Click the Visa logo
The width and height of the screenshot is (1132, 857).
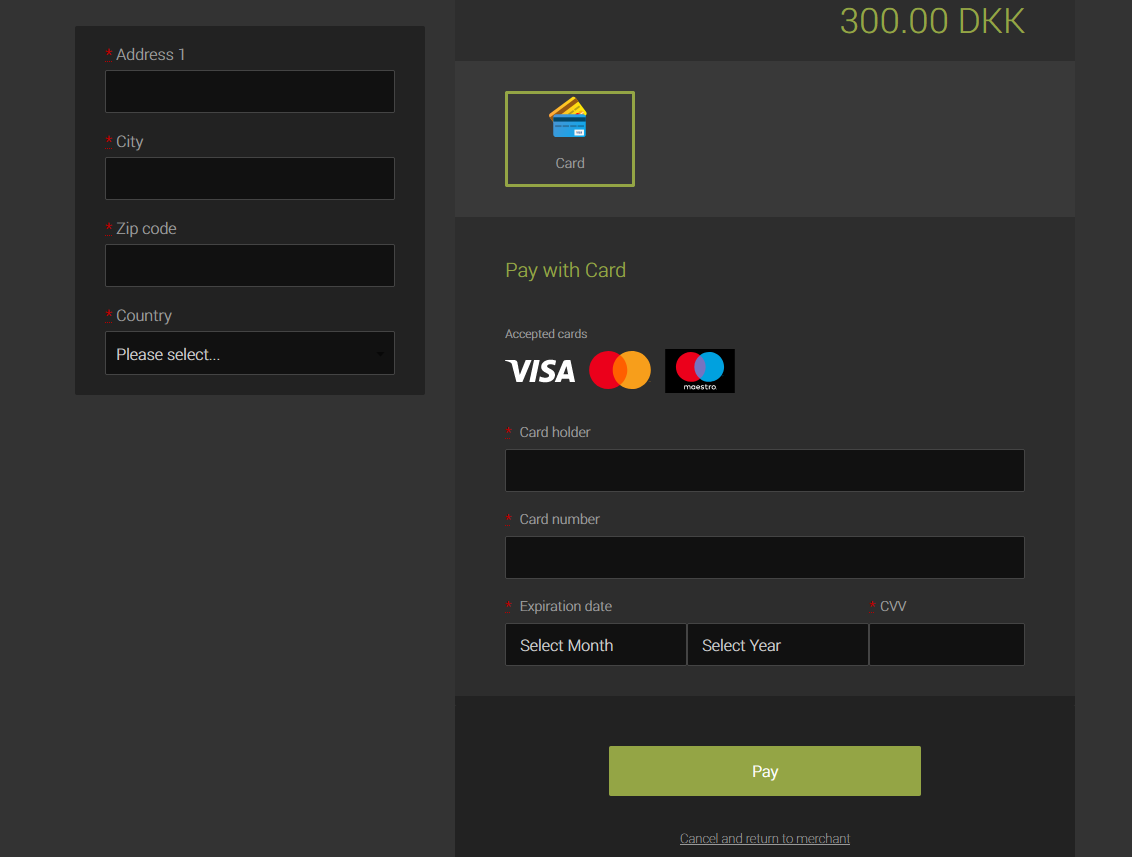pyautogui.click(x=540, y=371)
